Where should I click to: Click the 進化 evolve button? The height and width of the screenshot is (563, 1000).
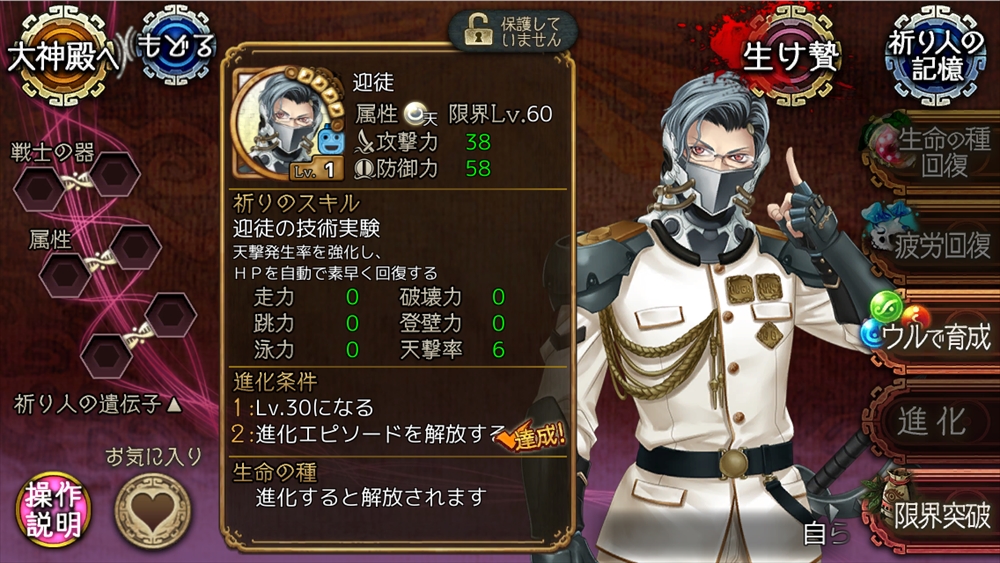931,422
